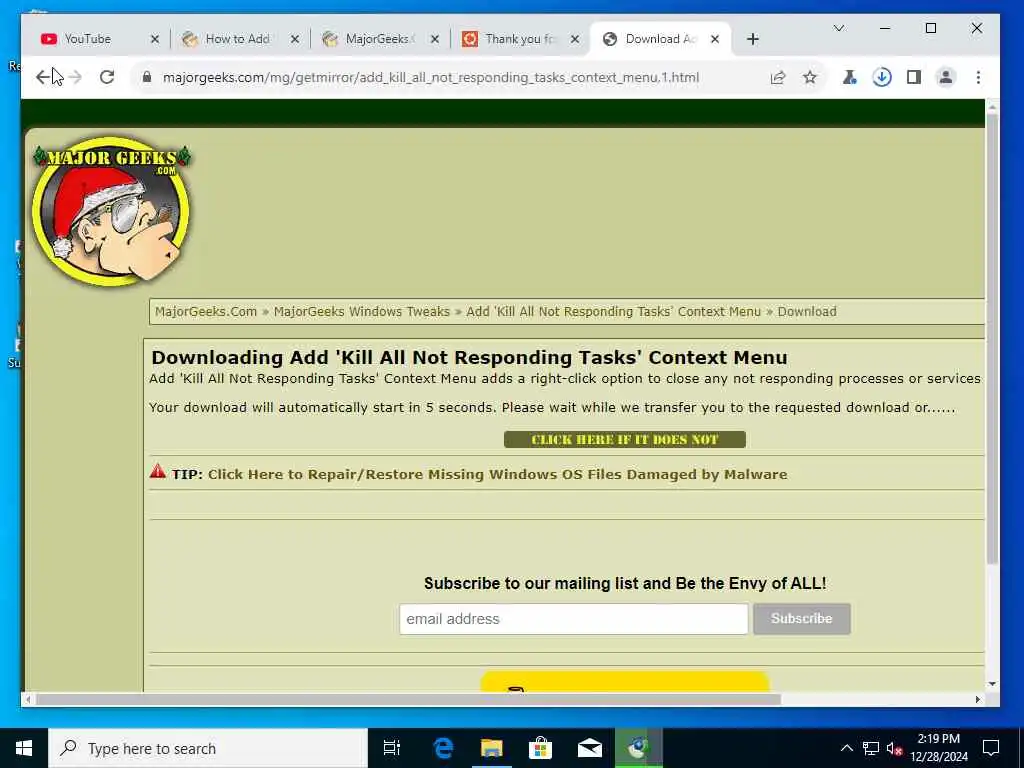The width and height of the screenshot is (1024, 768).
Task: Click the scroll up arrow
Action: pyautogui.click(x=992, y=106)
